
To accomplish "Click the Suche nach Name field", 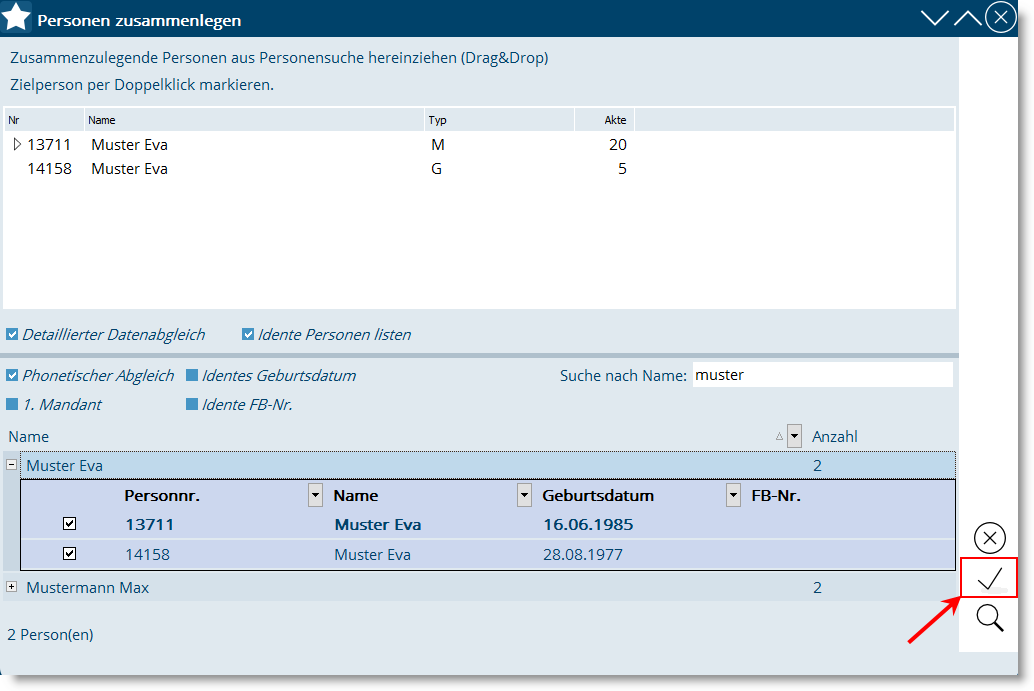I will [822, 375].
